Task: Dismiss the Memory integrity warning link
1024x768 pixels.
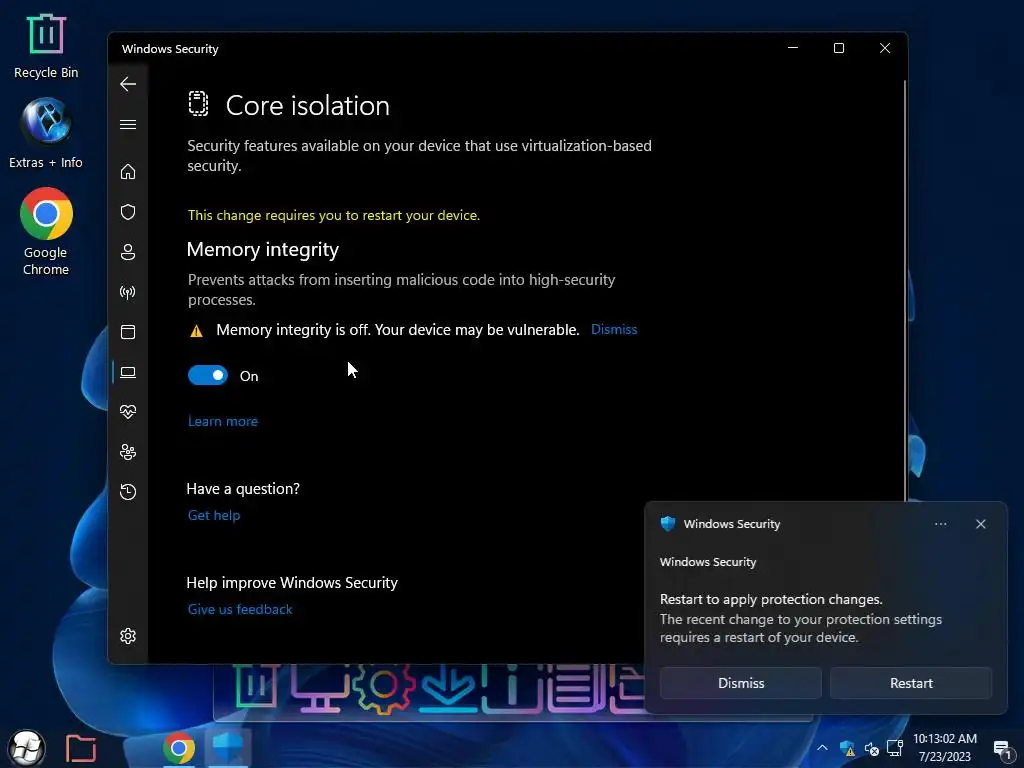Action: (614, 329)
